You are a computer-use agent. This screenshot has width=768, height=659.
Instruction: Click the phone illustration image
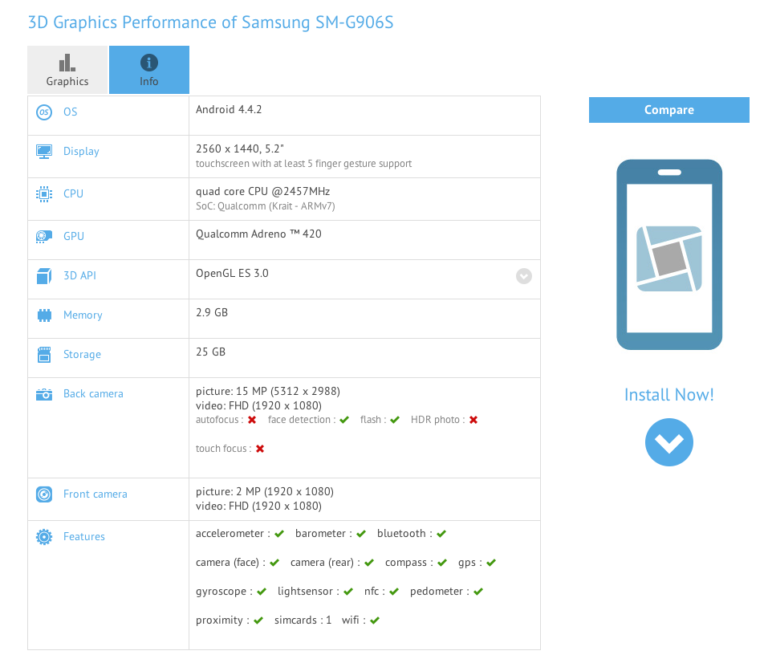(x=669, y=255)
